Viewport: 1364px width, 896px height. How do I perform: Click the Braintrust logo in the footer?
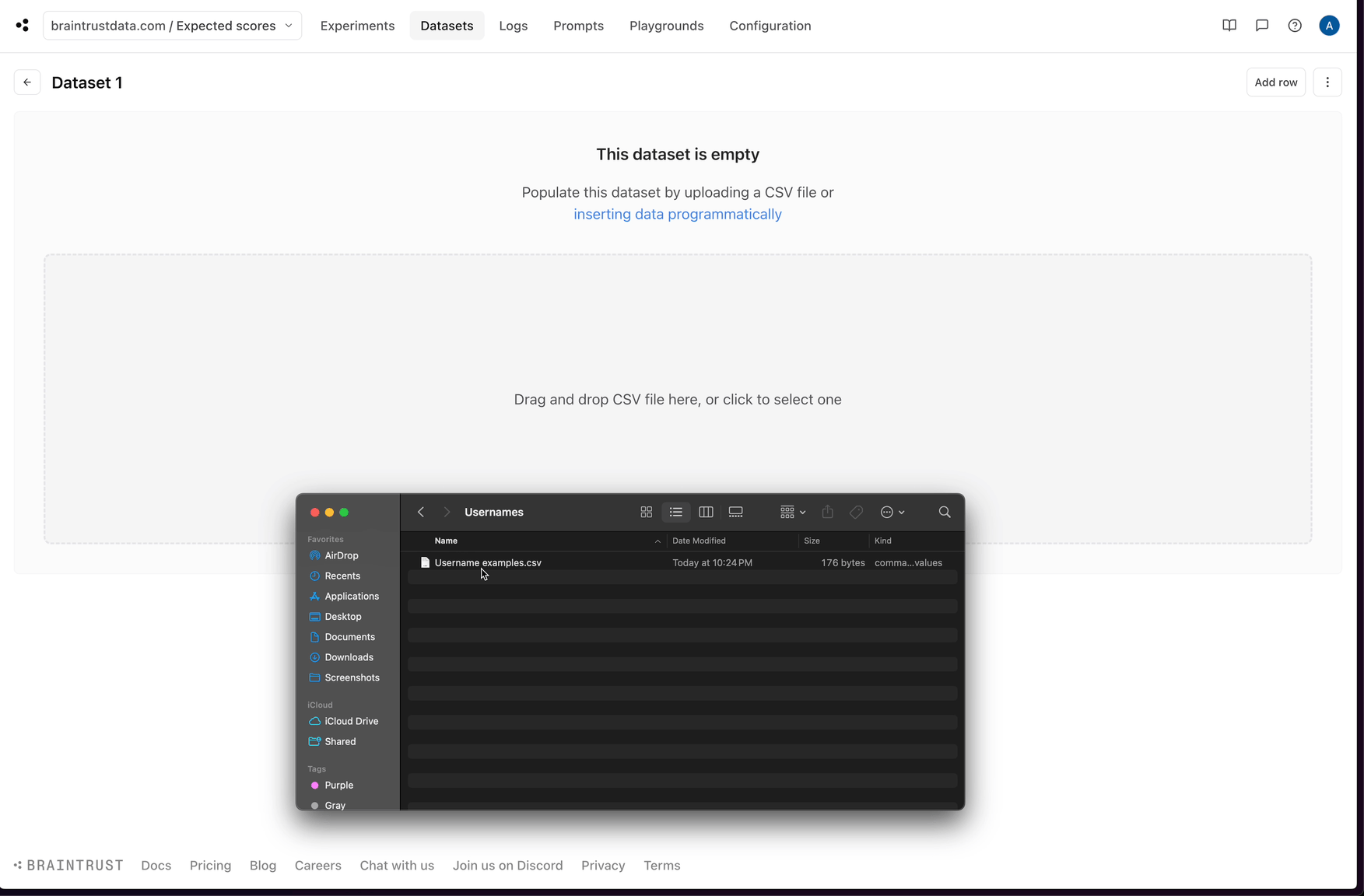pos(68,865)
